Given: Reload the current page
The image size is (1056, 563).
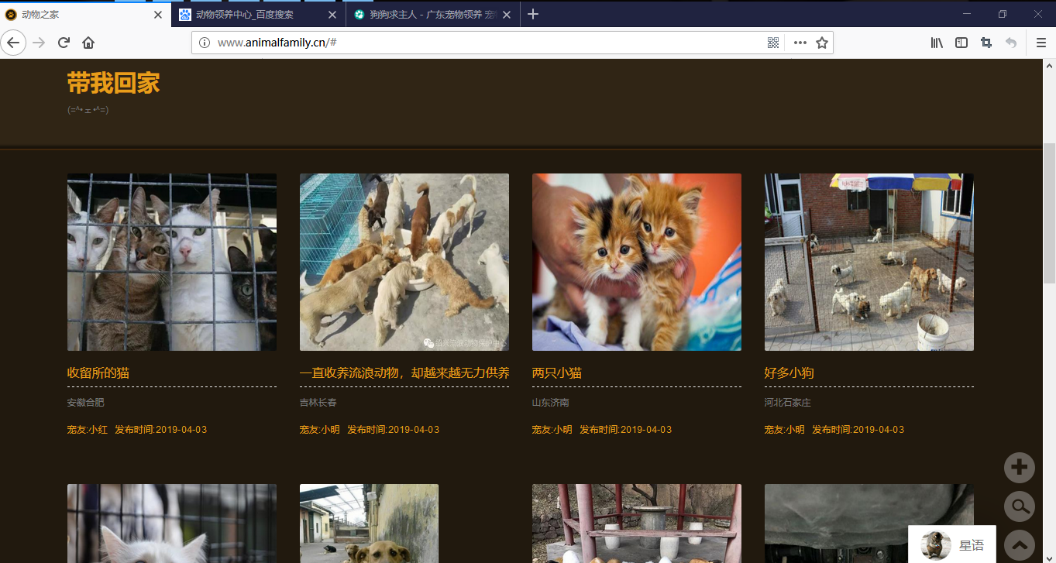Looking at the screenshot, I should point(64,42).
